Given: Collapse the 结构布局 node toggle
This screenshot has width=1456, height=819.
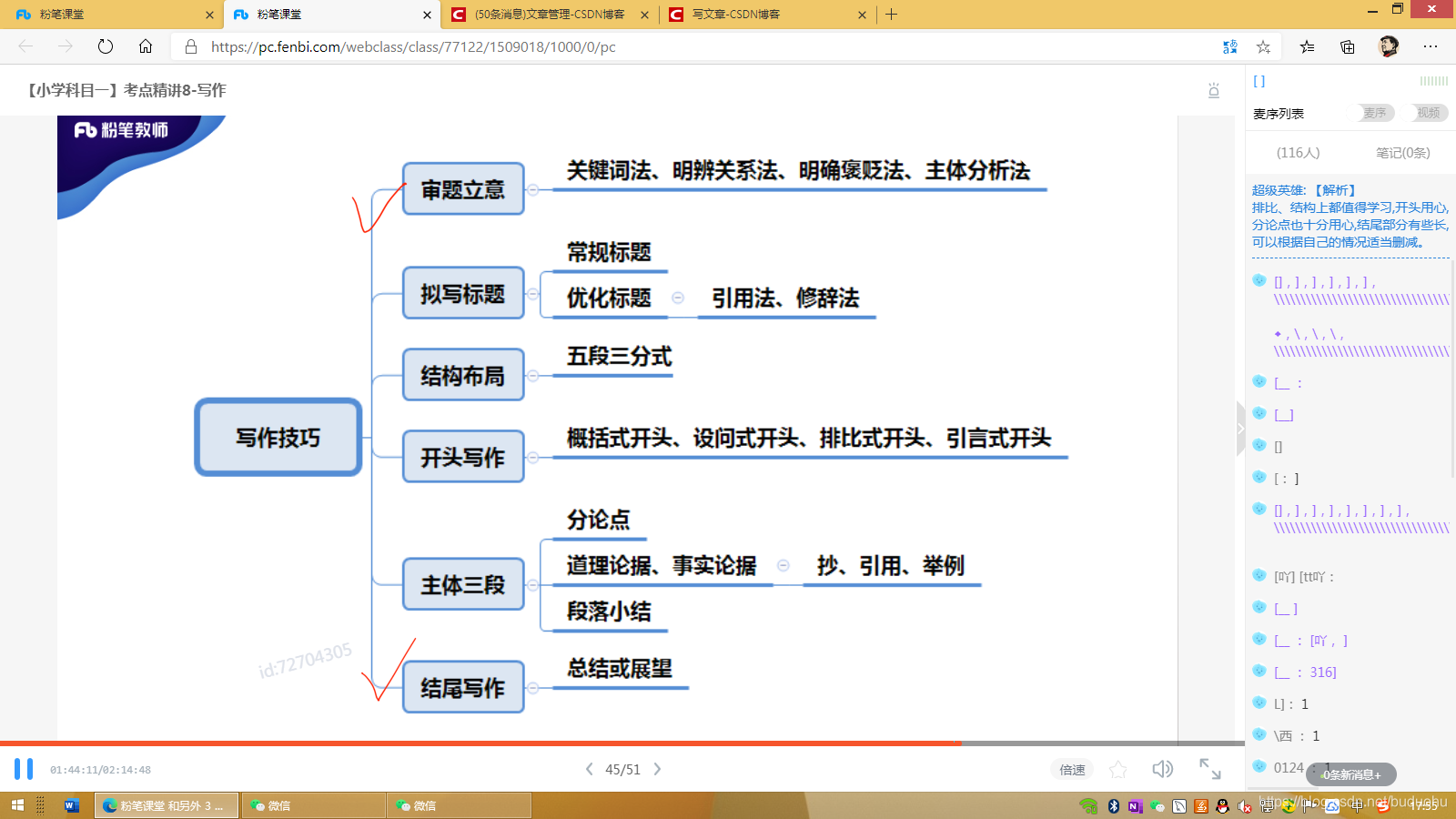Looking at the screenshot, I should point(533,375).
